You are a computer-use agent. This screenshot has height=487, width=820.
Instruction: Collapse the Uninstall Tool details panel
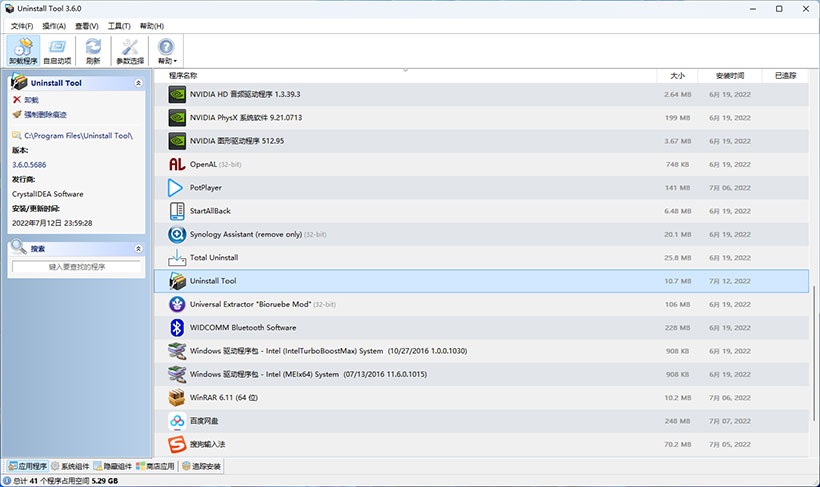(137, 83)
